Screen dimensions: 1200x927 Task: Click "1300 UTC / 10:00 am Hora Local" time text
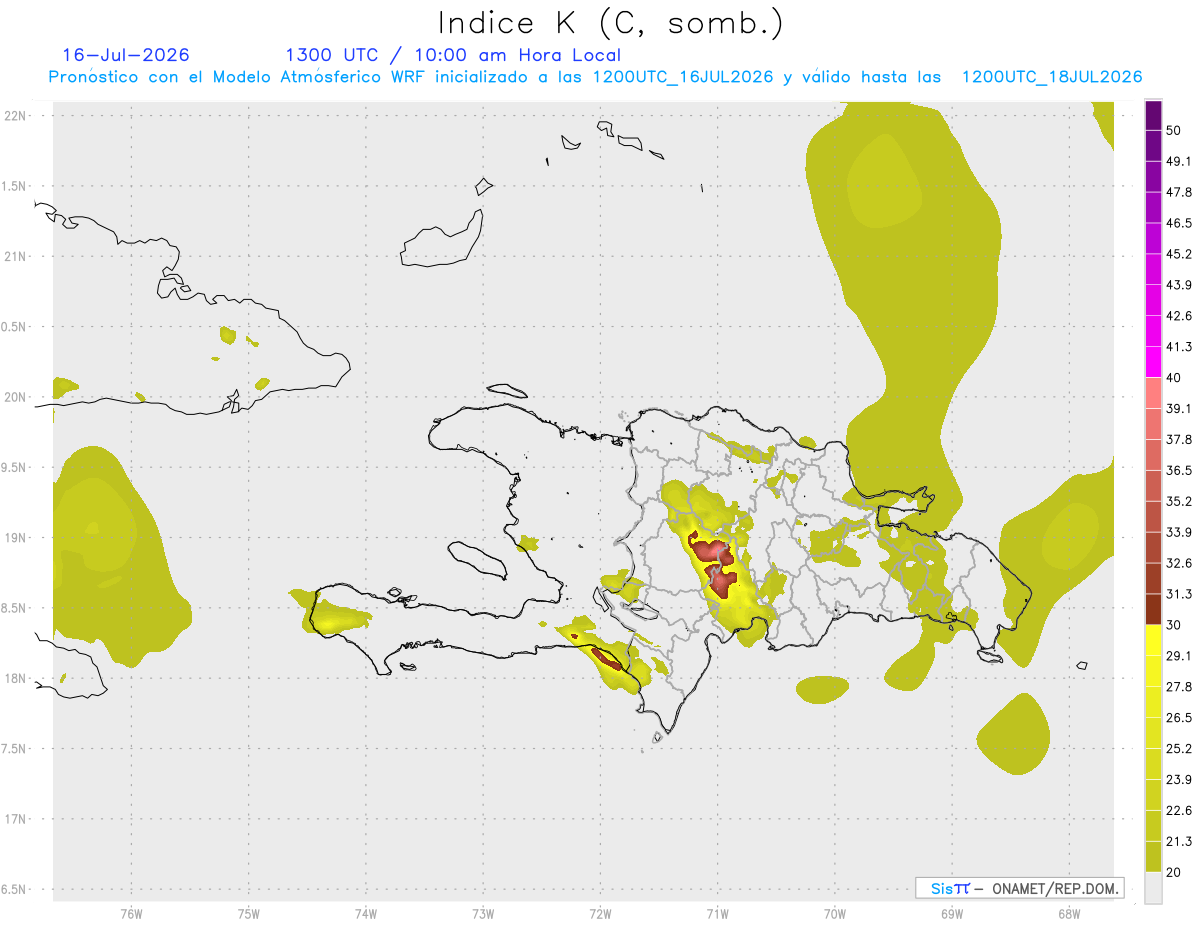coord(453,55)
